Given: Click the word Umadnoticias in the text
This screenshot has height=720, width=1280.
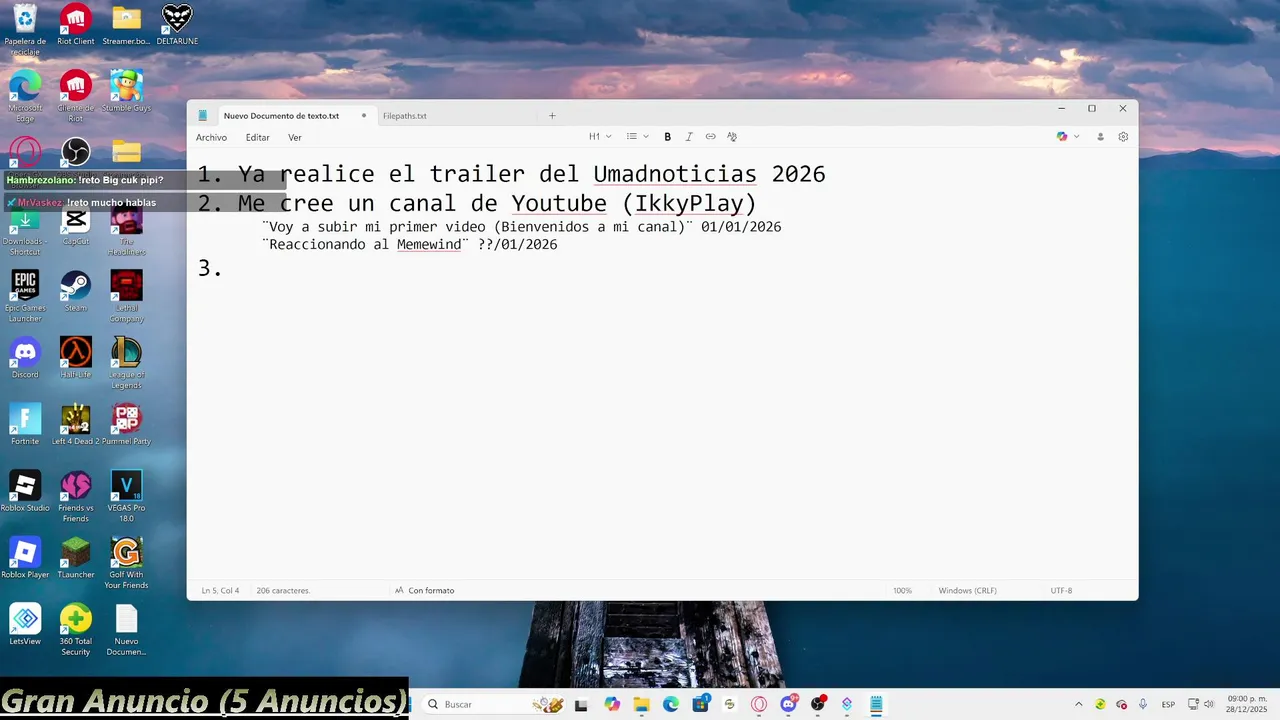Looking at the screenshot, I should pos(675,174).
